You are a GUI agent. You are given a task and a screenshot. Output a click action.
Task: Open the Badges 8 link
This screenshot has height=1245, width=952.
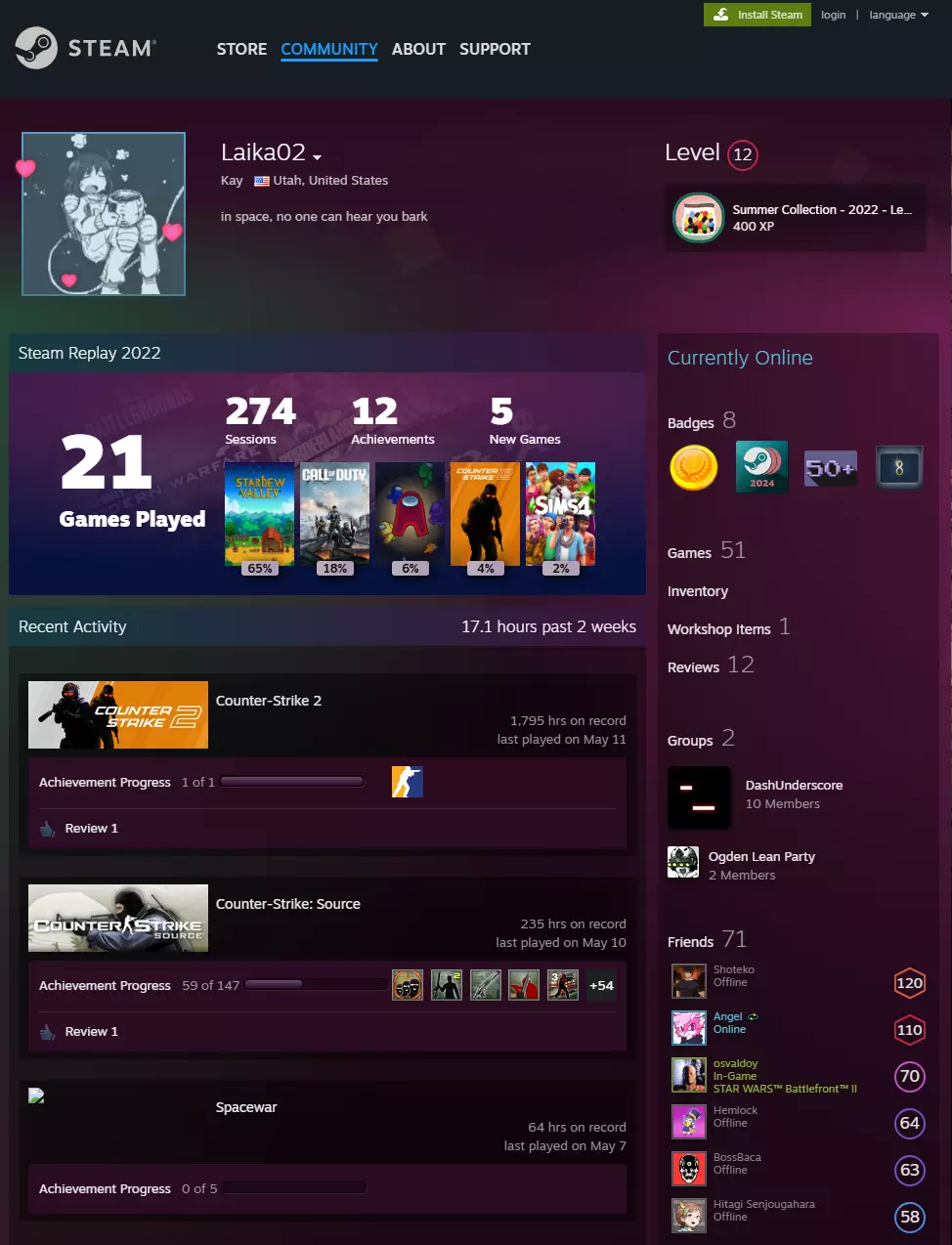[x=702, y=421]
